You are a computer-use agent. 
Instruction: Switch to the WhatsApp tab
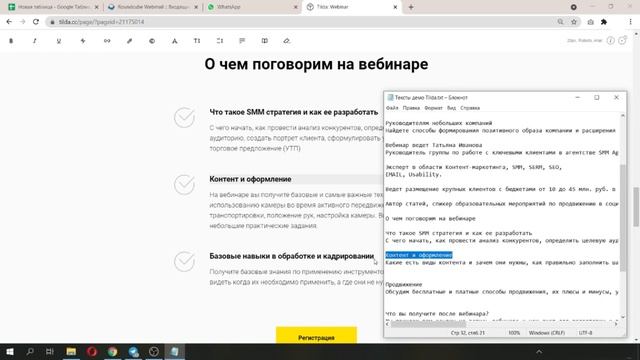tap(252, 7)
